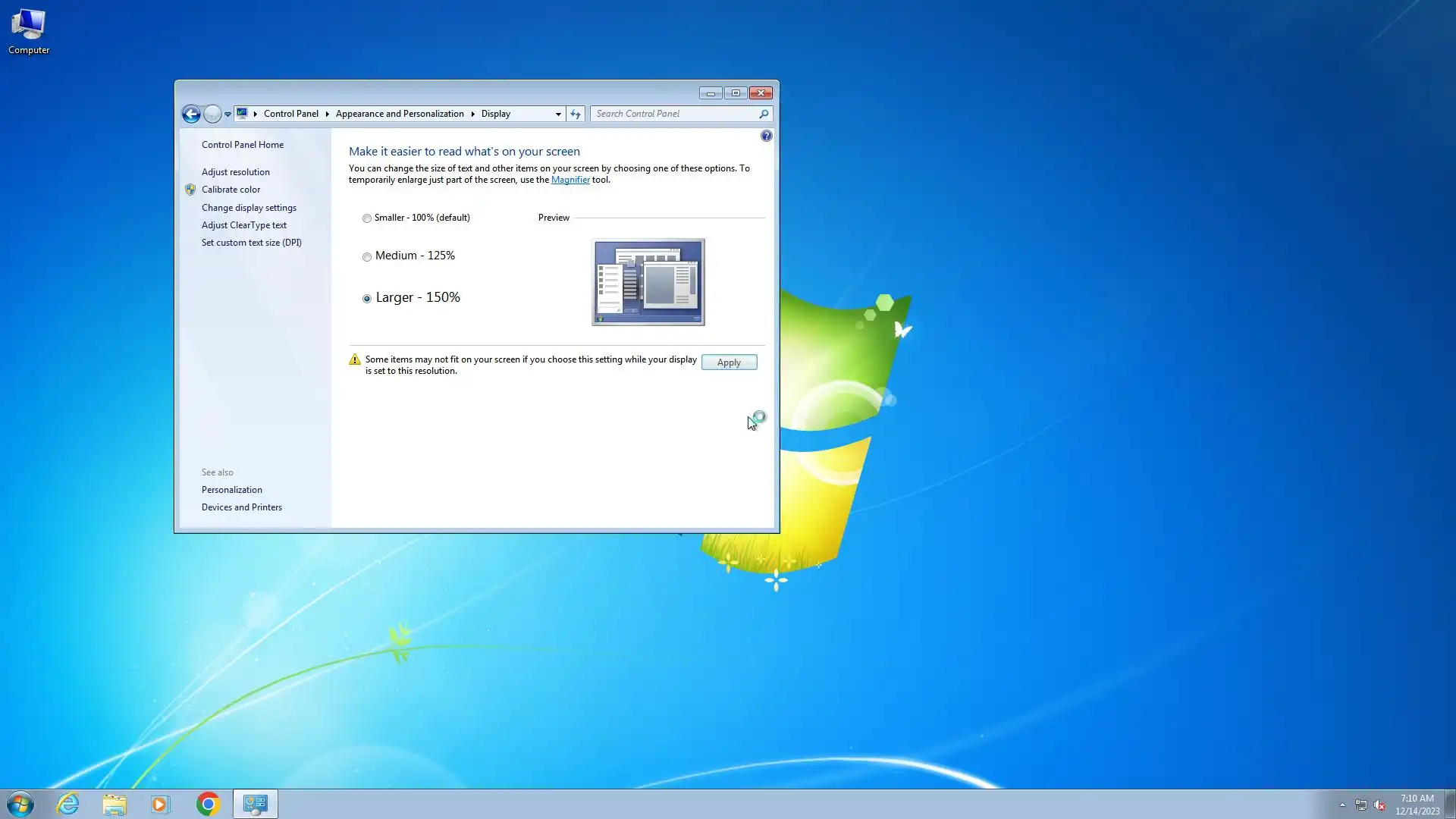The width and height of the screenshot is (1456, 819).
Task: Select the Medium - 125% radio button
Action: pos(367,257)
